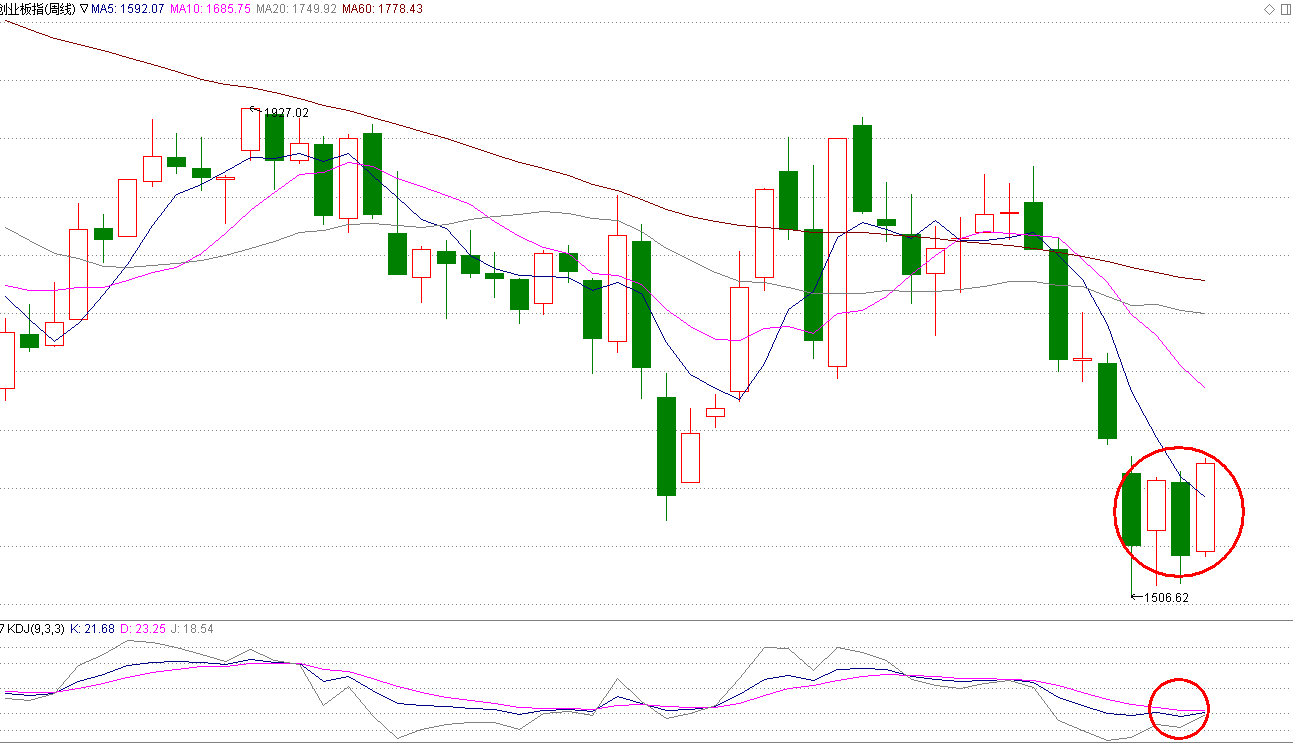The image size is (1293, 743).
Task: Click the tall red candlestick below the 1927.02 label
Action: [250, 130]
